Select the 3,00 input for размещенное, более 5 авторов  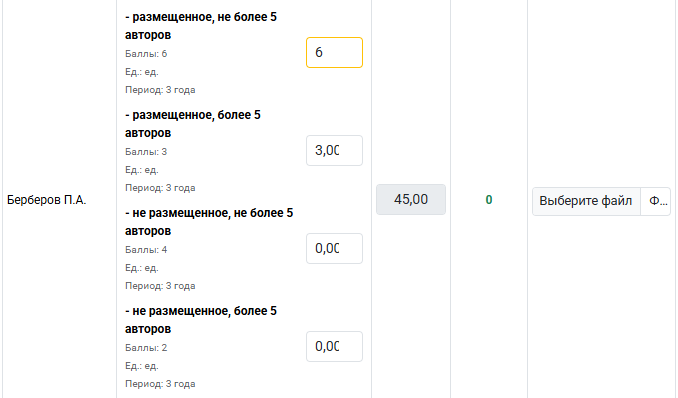(334, 151)
